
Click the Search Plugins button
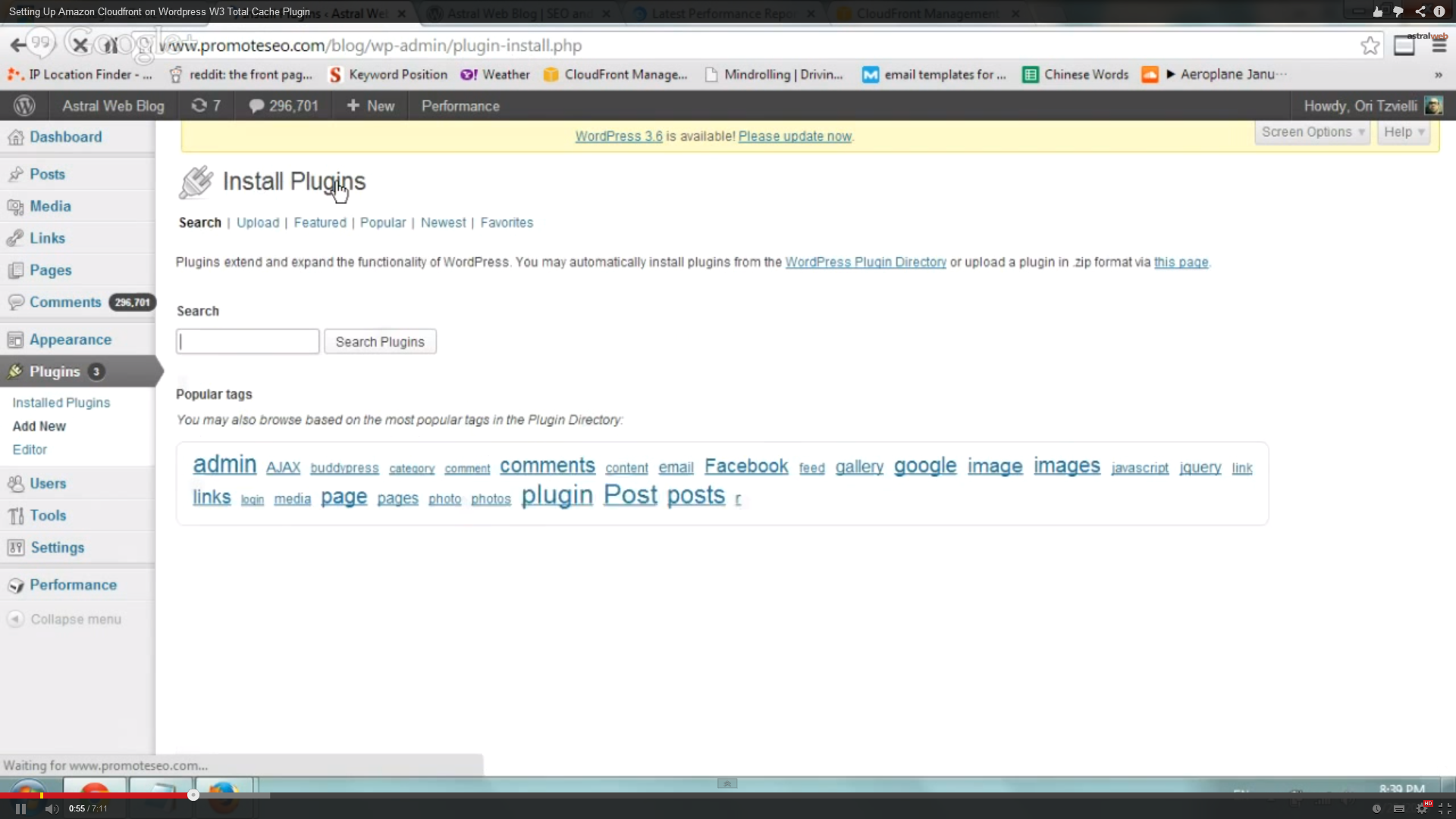[380, 341]
